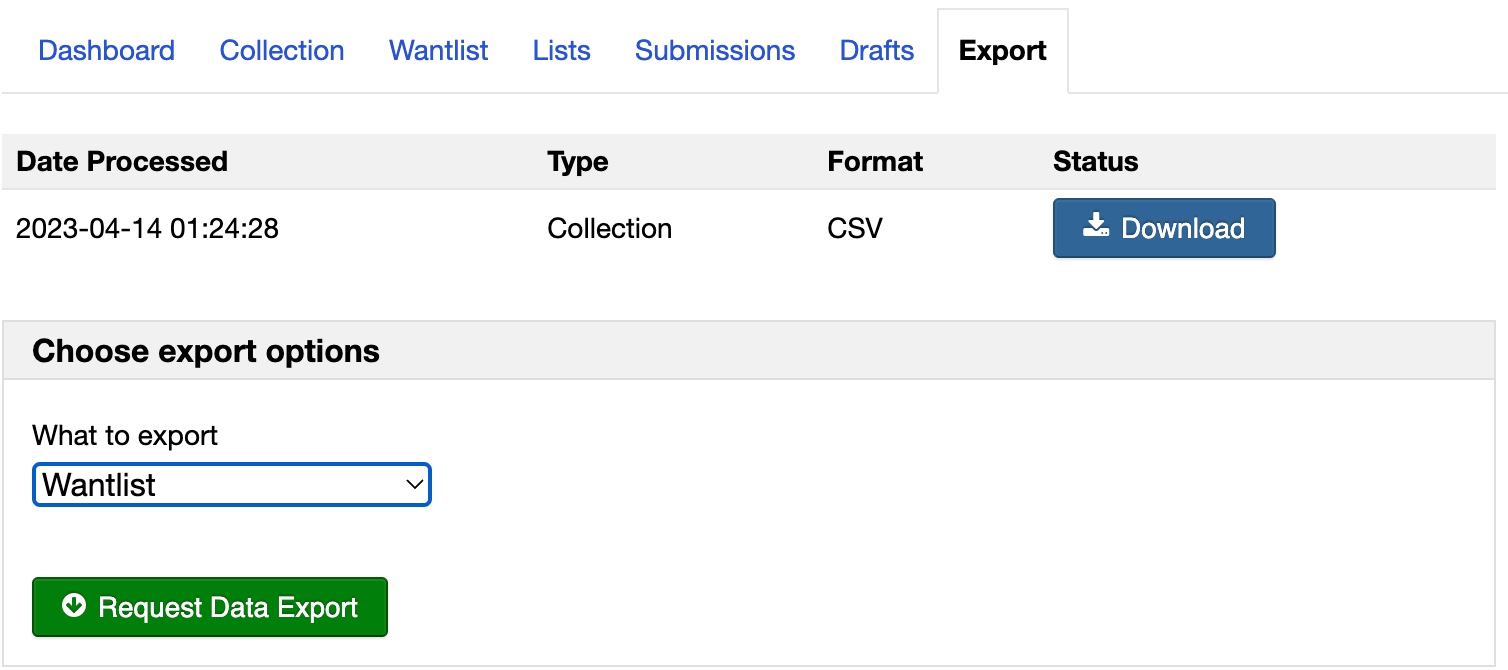Screen dimensions: 1508x670
Task: Click the Status column header
Action: [x=1095, y=162]
